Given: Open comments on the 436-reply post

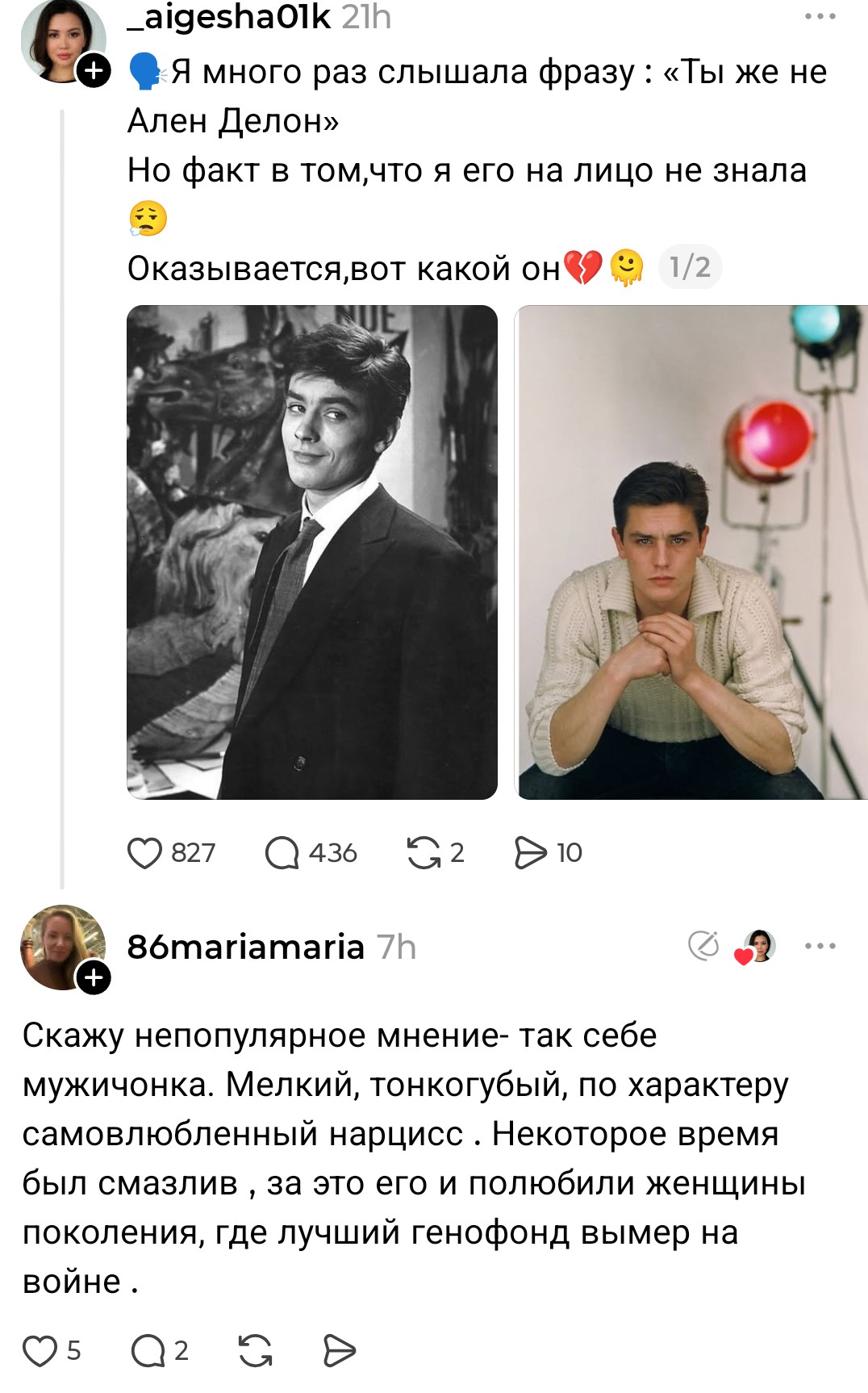Looking at the screenshot, I should coord(282,853).
